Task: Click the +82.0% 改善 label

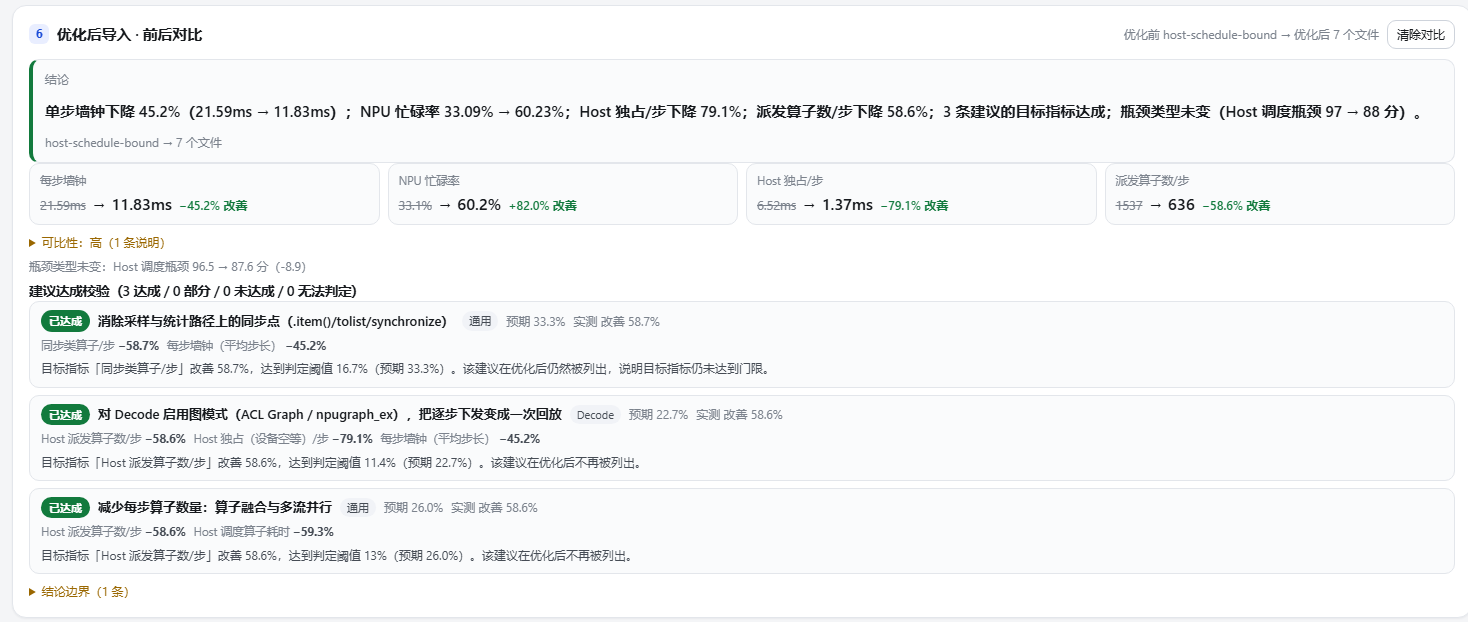Action: (543, 206)
